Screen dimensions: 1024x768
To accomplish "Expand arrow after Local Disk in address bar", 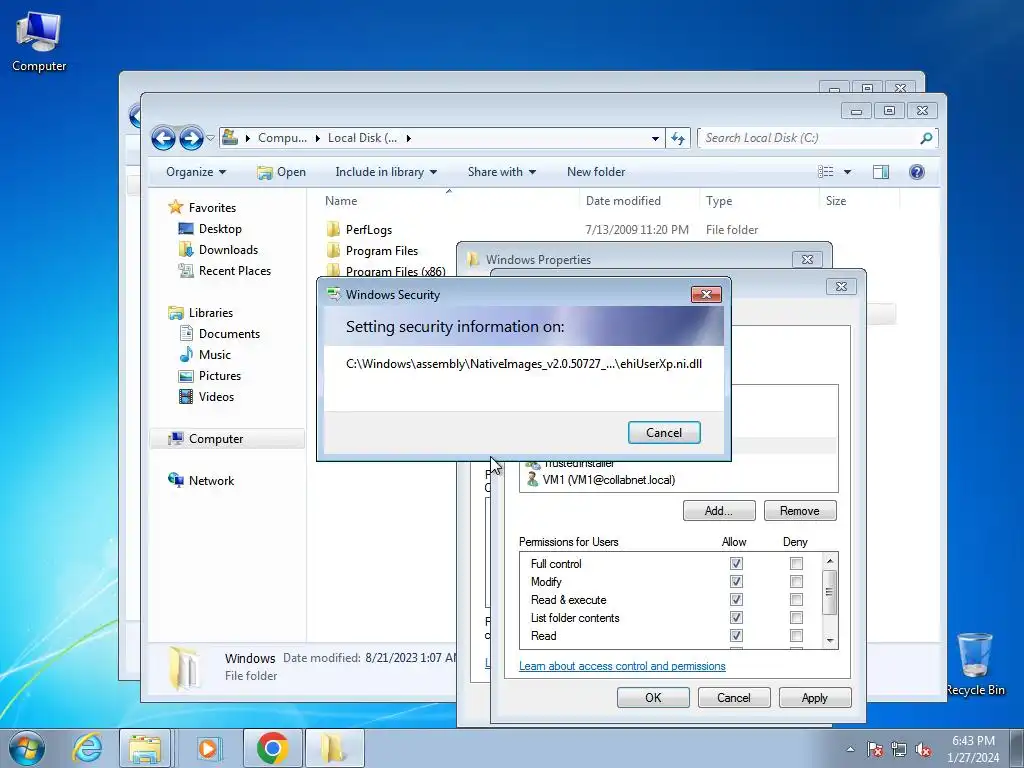I will 409,138.
